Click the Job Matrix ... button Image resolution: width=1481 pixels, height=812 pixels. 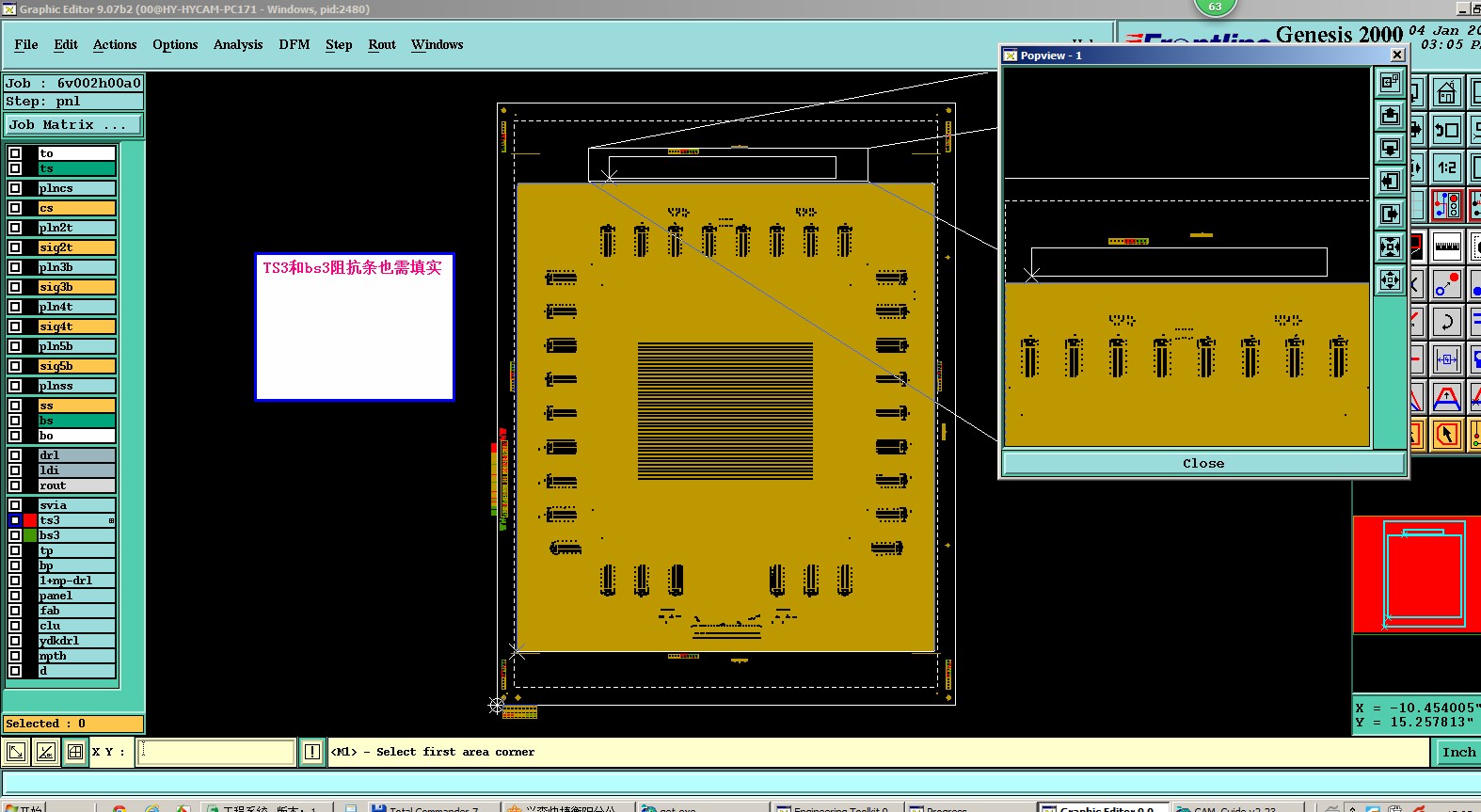[73, 124]
